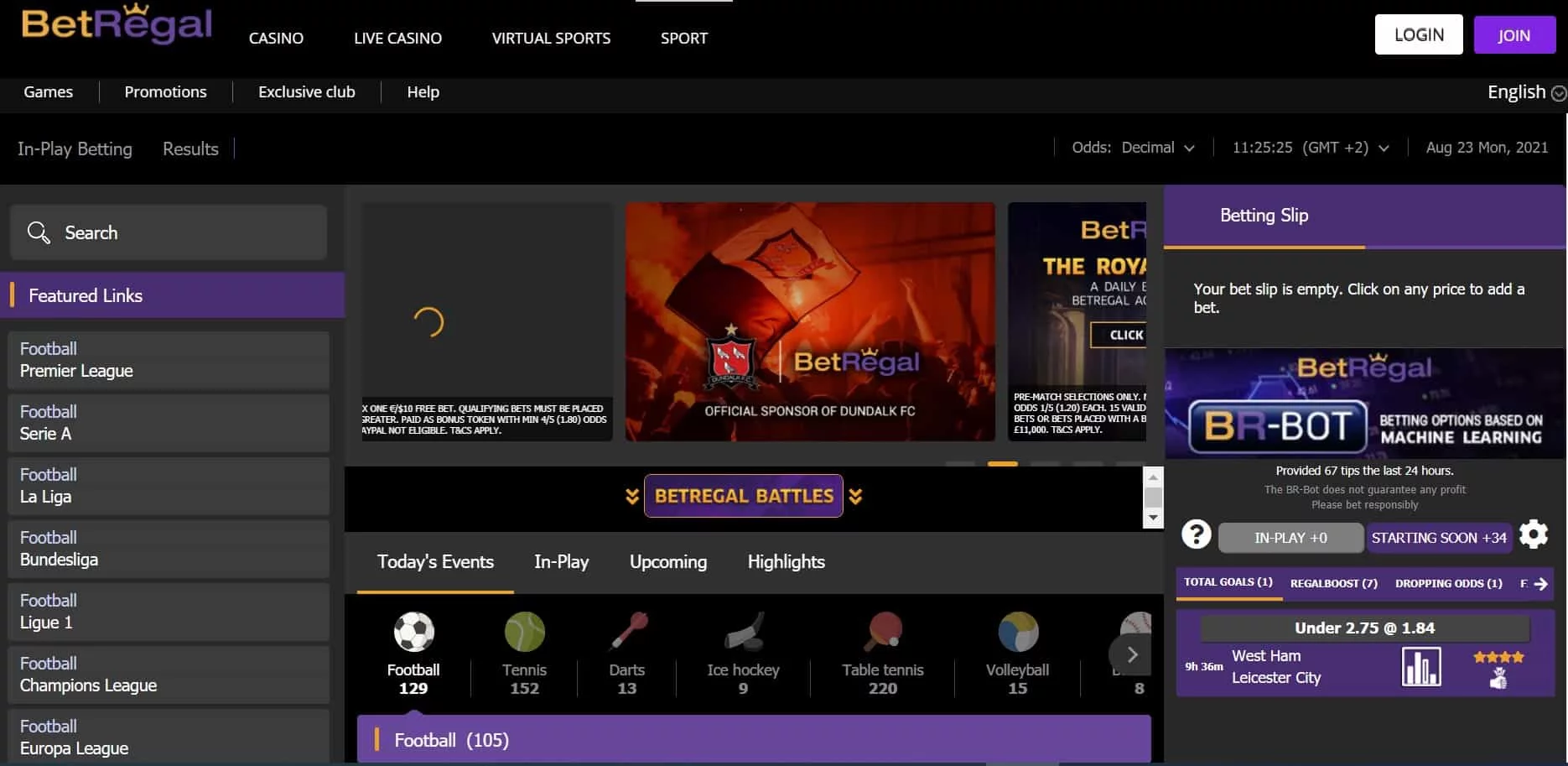
Task: Click the Search input field
Action: pos(169,232)
